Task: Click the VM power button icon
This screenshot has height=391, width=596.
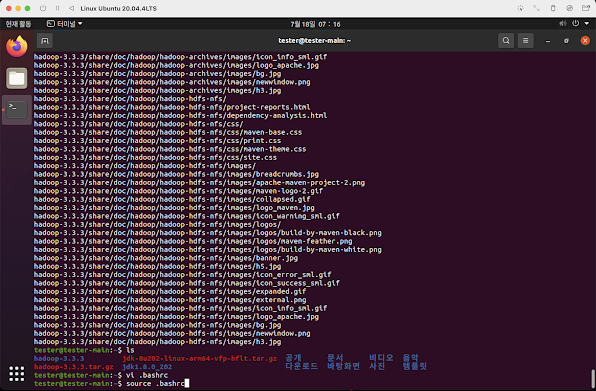Action: click(x=43, y=8)
